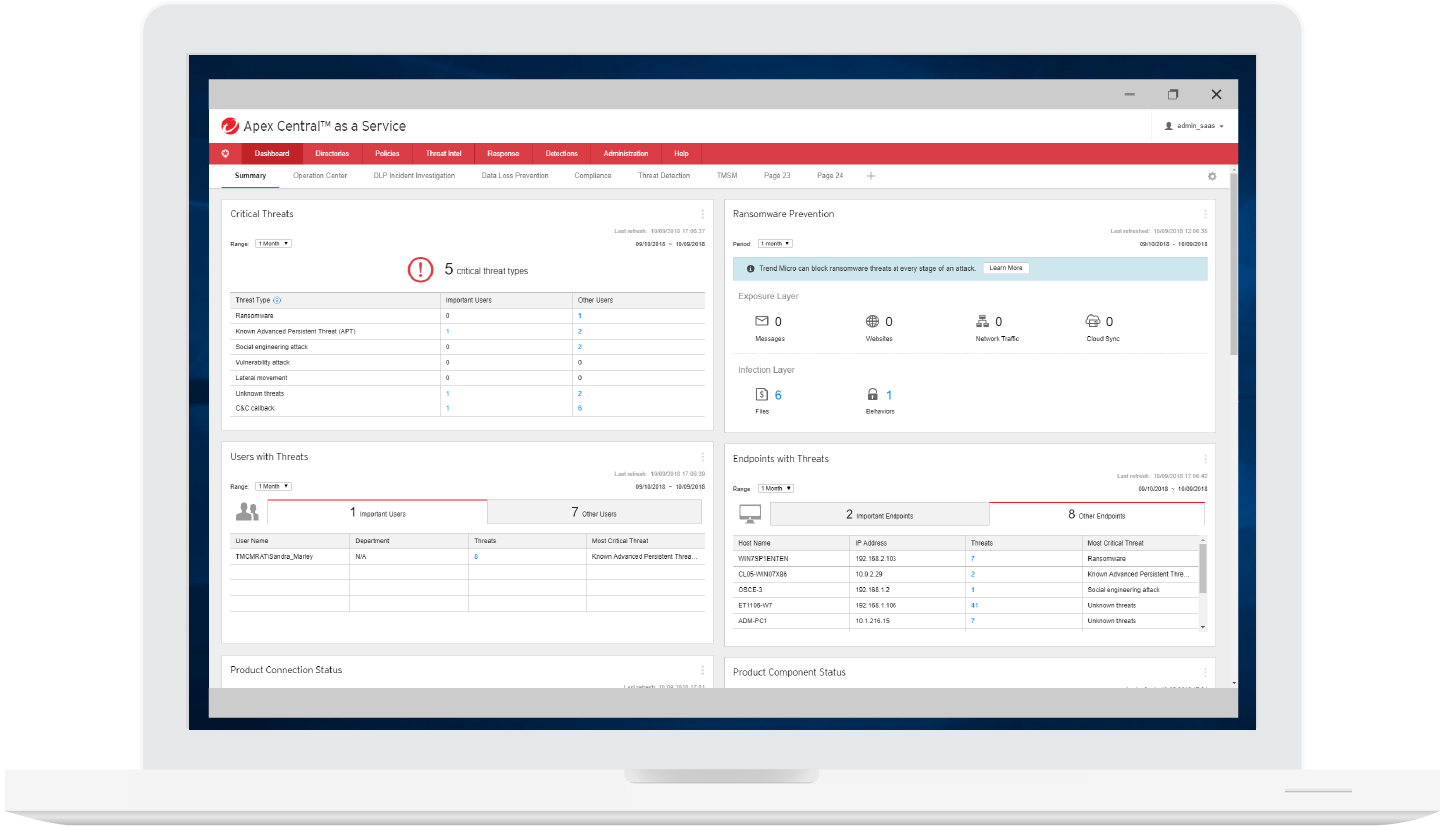Viewport: 1440px width, 826px height.
Task: Click threats count for ET1106-W7 host
Action: tap(973, 605)
